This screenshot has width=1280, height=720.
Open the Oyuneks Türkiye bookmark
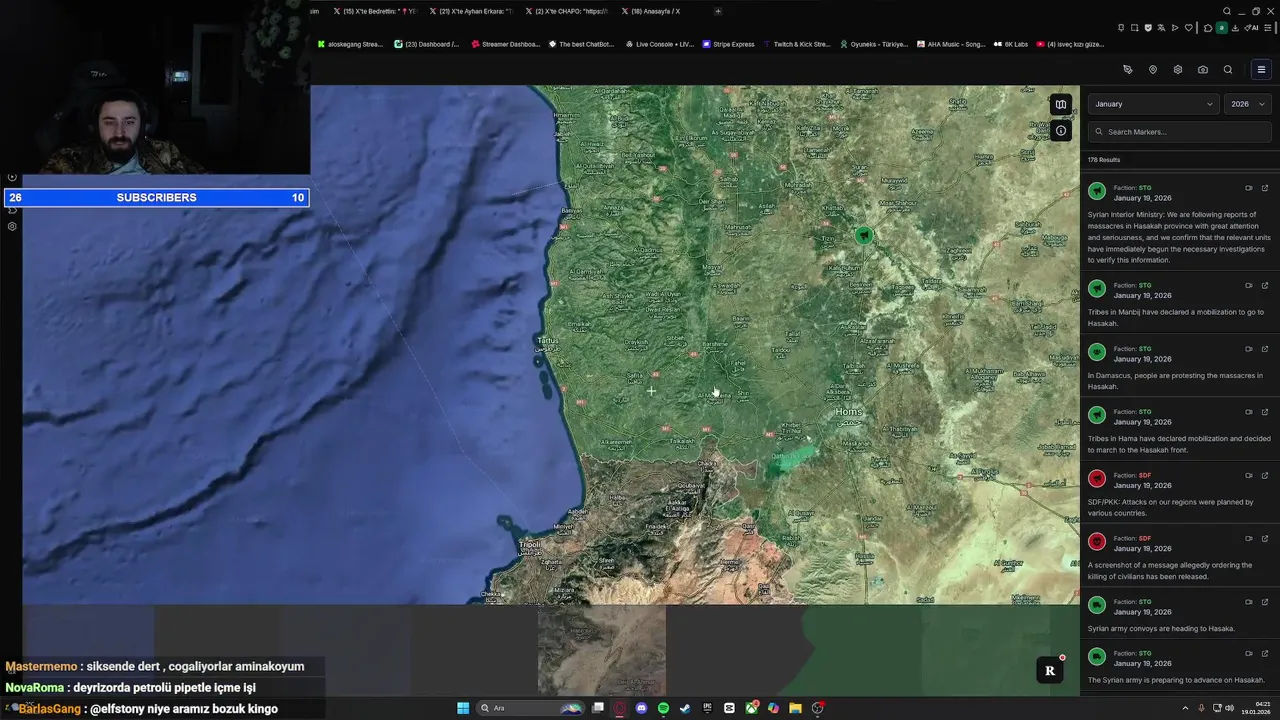point(874,44)
